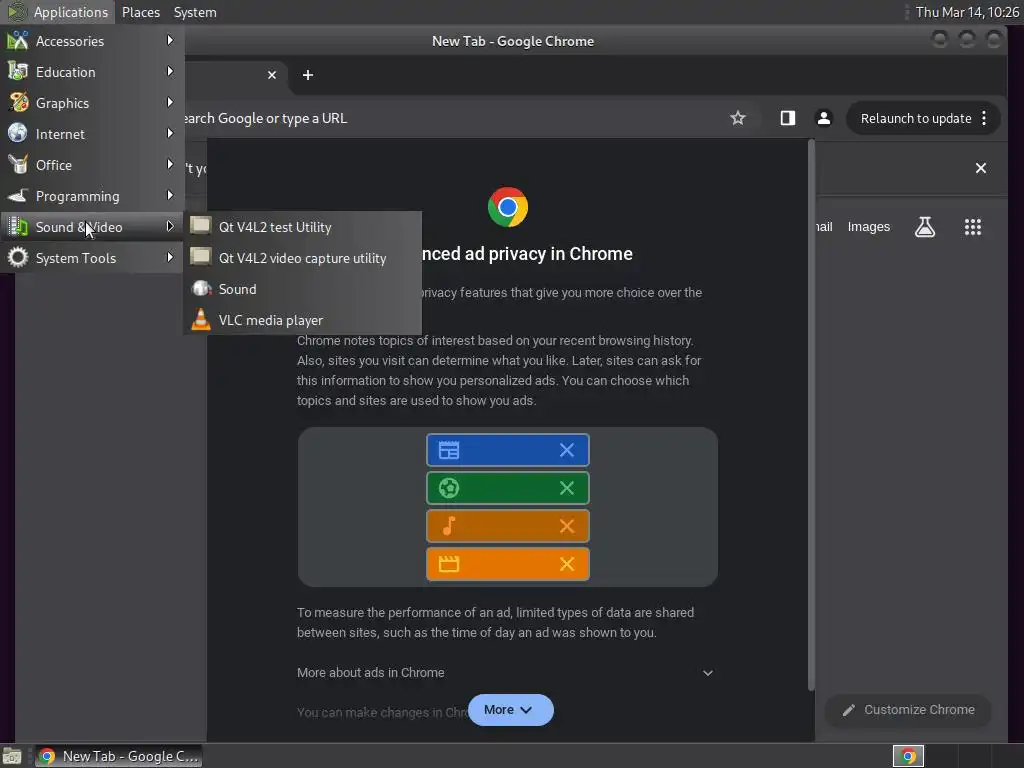Open the Accessories submenu
This screenshot has height=768, width=1024.
[x=92, y=41]
